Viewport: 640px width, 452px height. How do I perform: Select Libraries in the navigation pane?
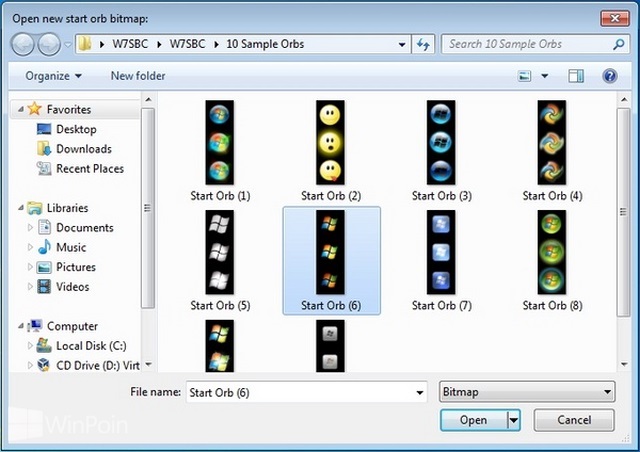tap(67, 208)
